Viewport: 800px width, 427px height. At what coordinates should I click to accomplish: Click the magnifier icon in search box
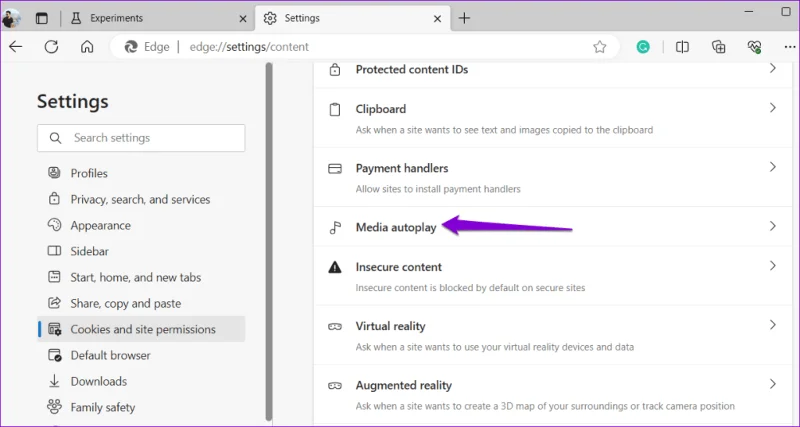click(55, 138)
